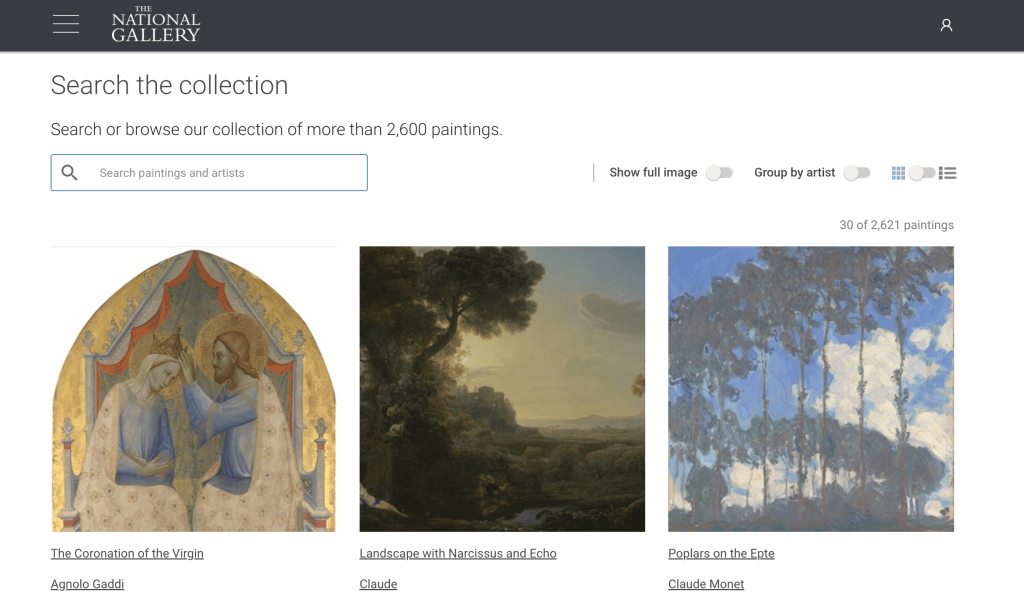
Task: Click the magnifying glass search icon
Action: click(x=69, y=173)
